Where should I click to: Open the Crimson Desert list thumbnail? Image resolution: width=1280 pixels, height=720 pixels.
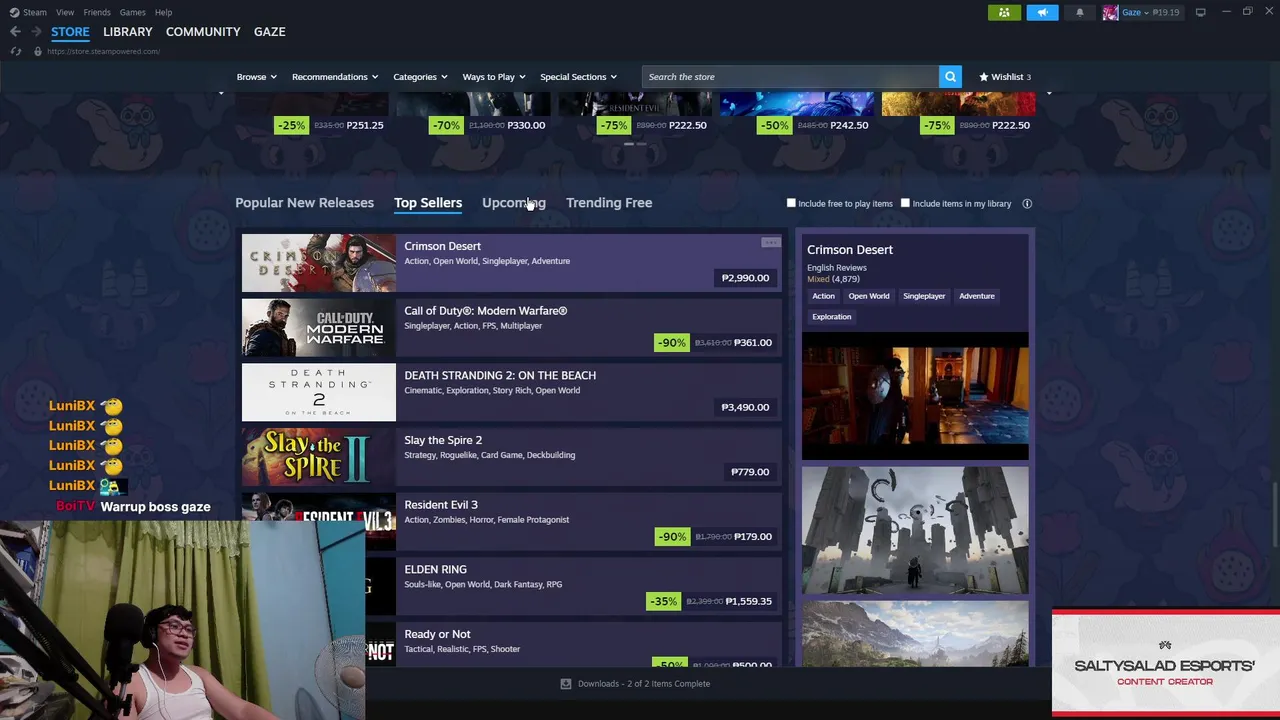318,263
